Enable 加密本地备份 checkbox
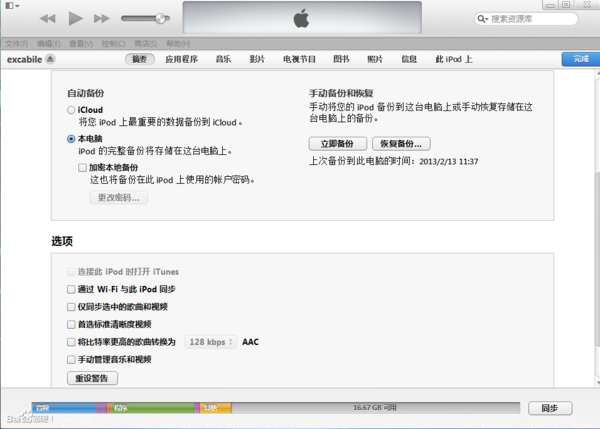 pos(82,168)
